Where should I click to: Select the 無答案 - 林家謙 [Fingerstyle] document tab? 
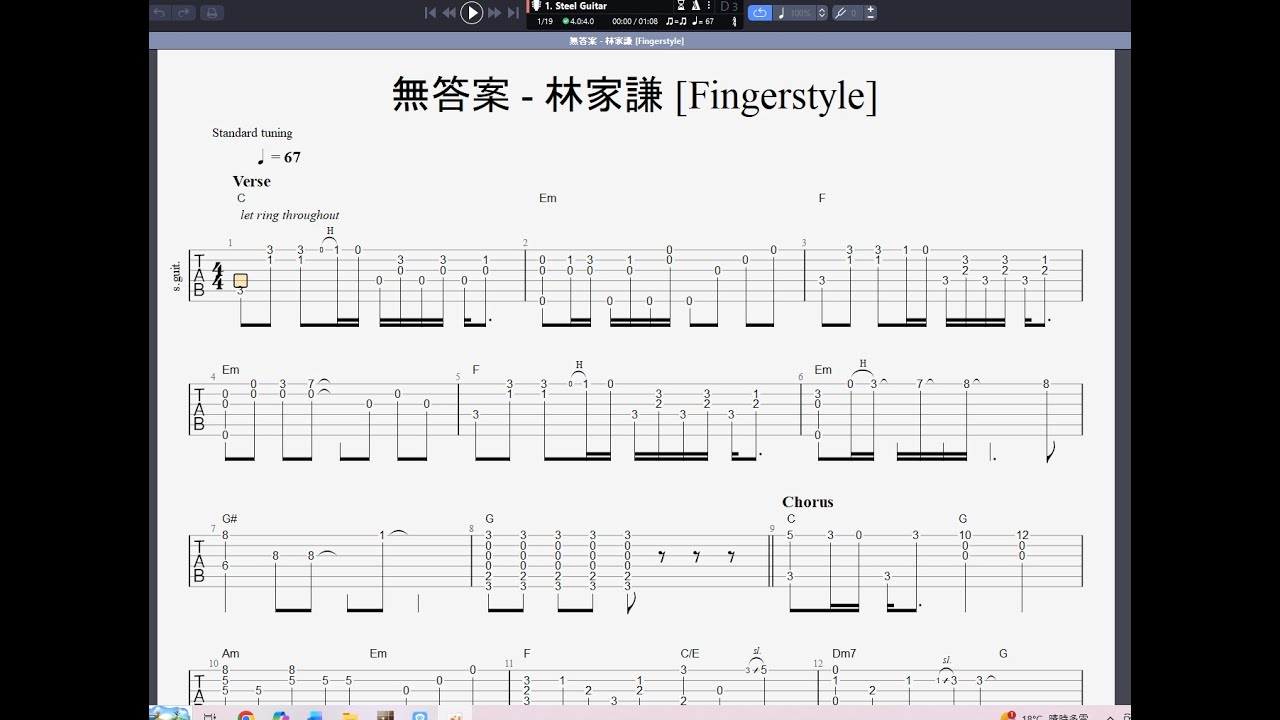pyautogui.click(x=627, y=41)
